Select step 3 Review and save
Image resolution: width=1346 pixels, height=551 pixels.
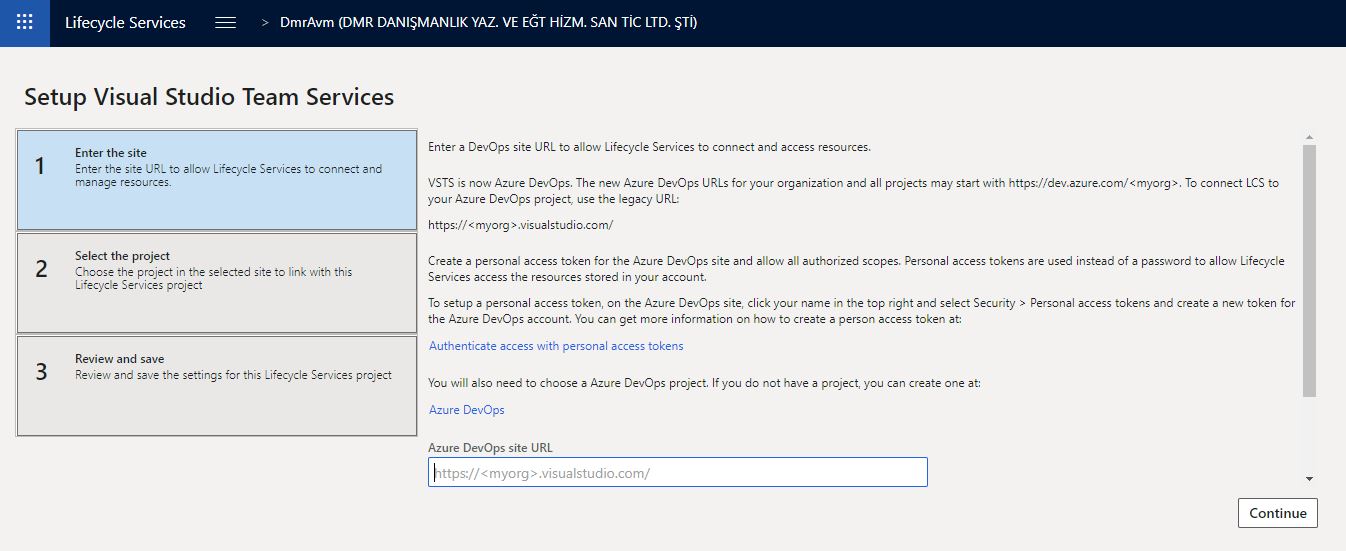[x=217, y=386]
